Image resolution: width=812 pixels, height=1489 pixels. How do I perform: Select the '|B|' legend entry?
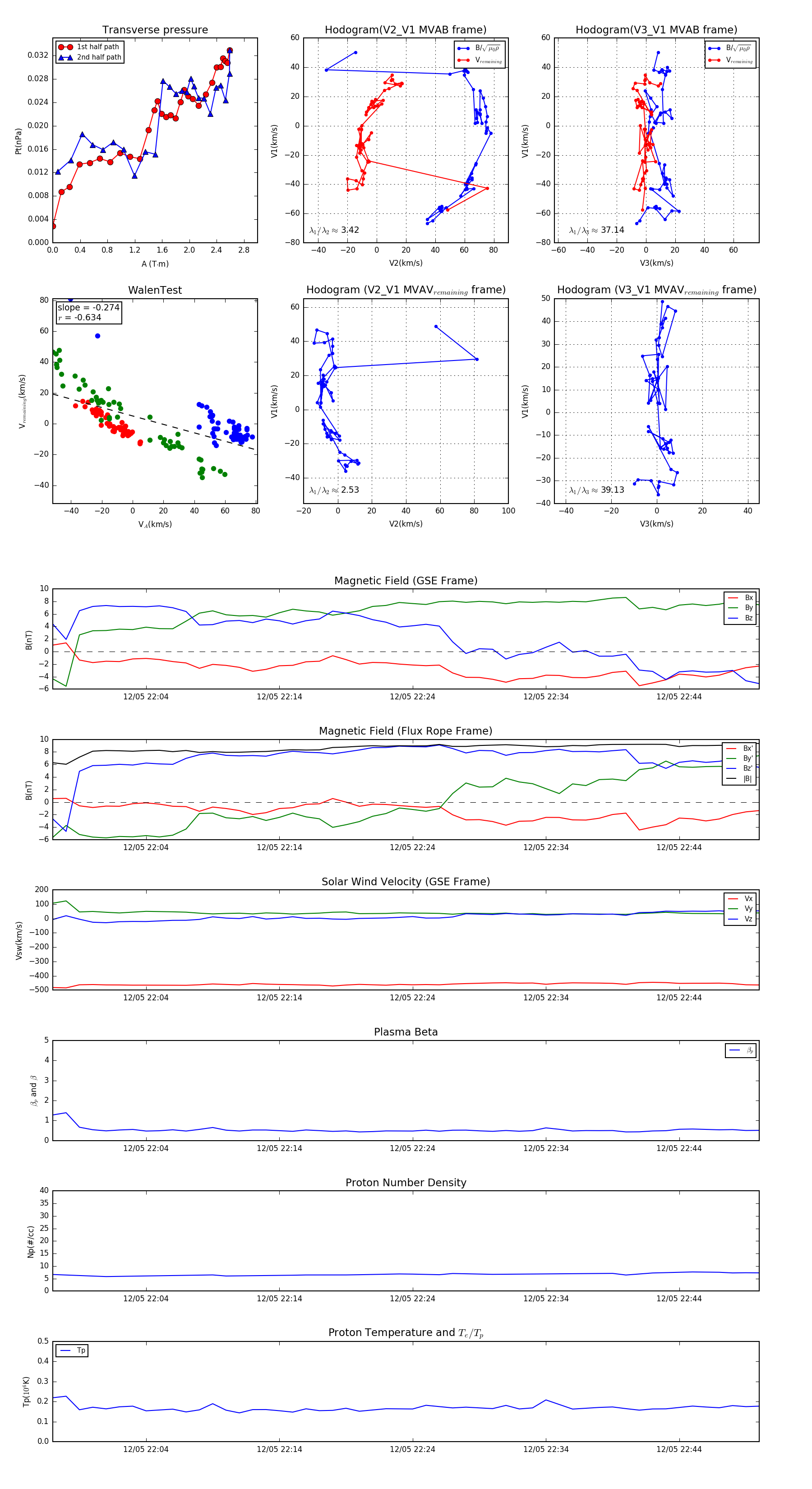[739, 779]
